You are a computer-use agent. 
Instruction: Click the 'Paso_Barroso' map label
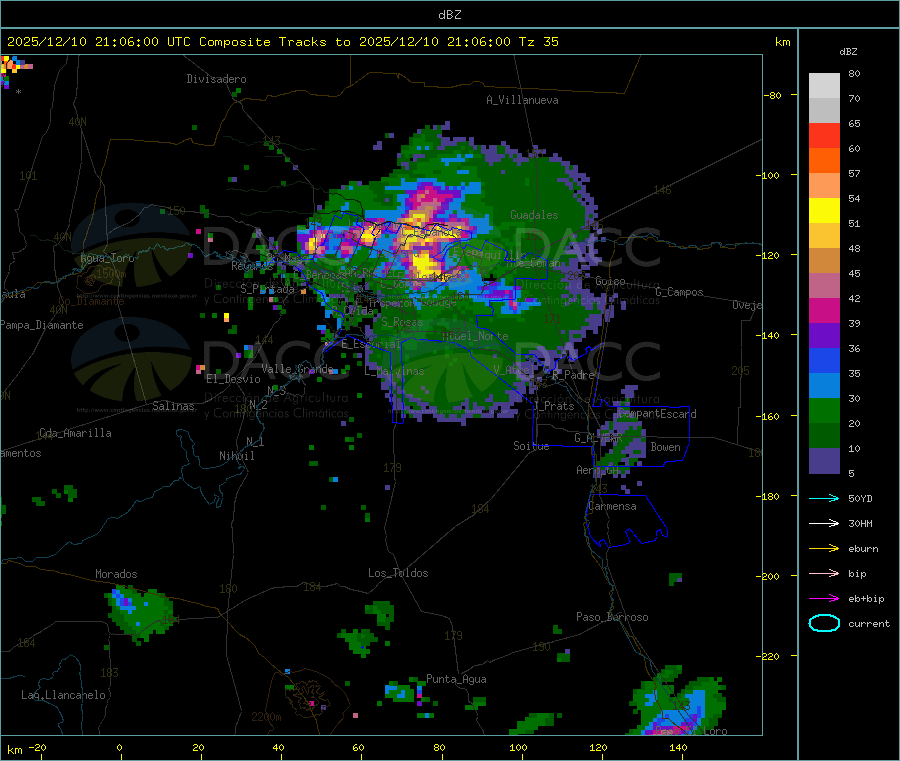coord(612,617)
